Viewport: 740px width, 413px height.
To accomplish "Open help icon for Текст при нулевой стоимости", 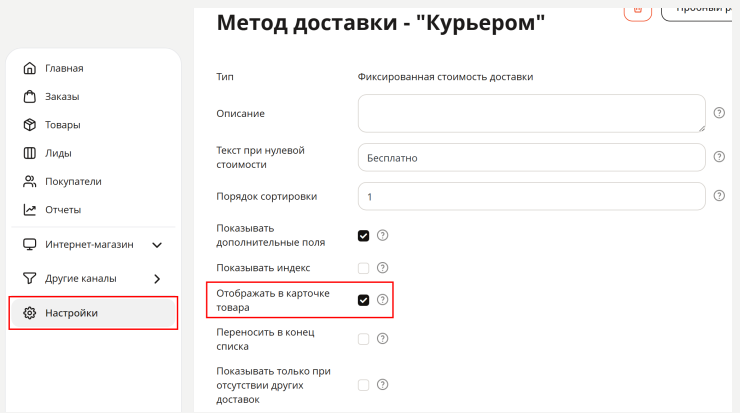I will click(719, 157).
